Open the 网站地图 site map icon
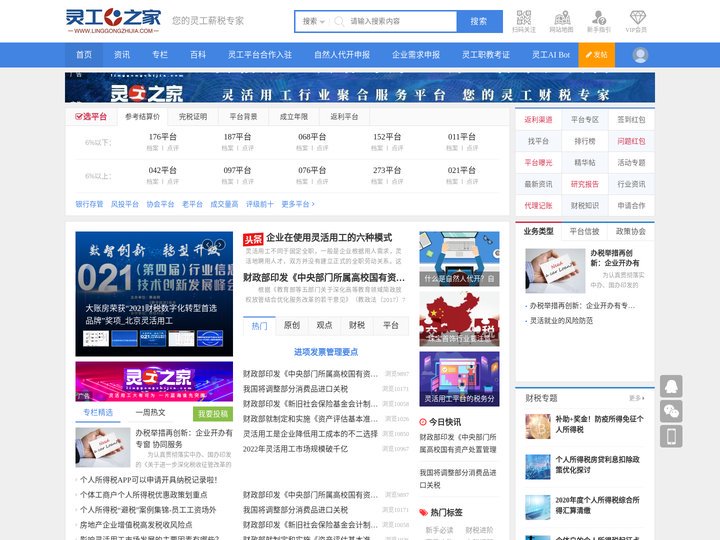The image size is (720, 540). 562,21
